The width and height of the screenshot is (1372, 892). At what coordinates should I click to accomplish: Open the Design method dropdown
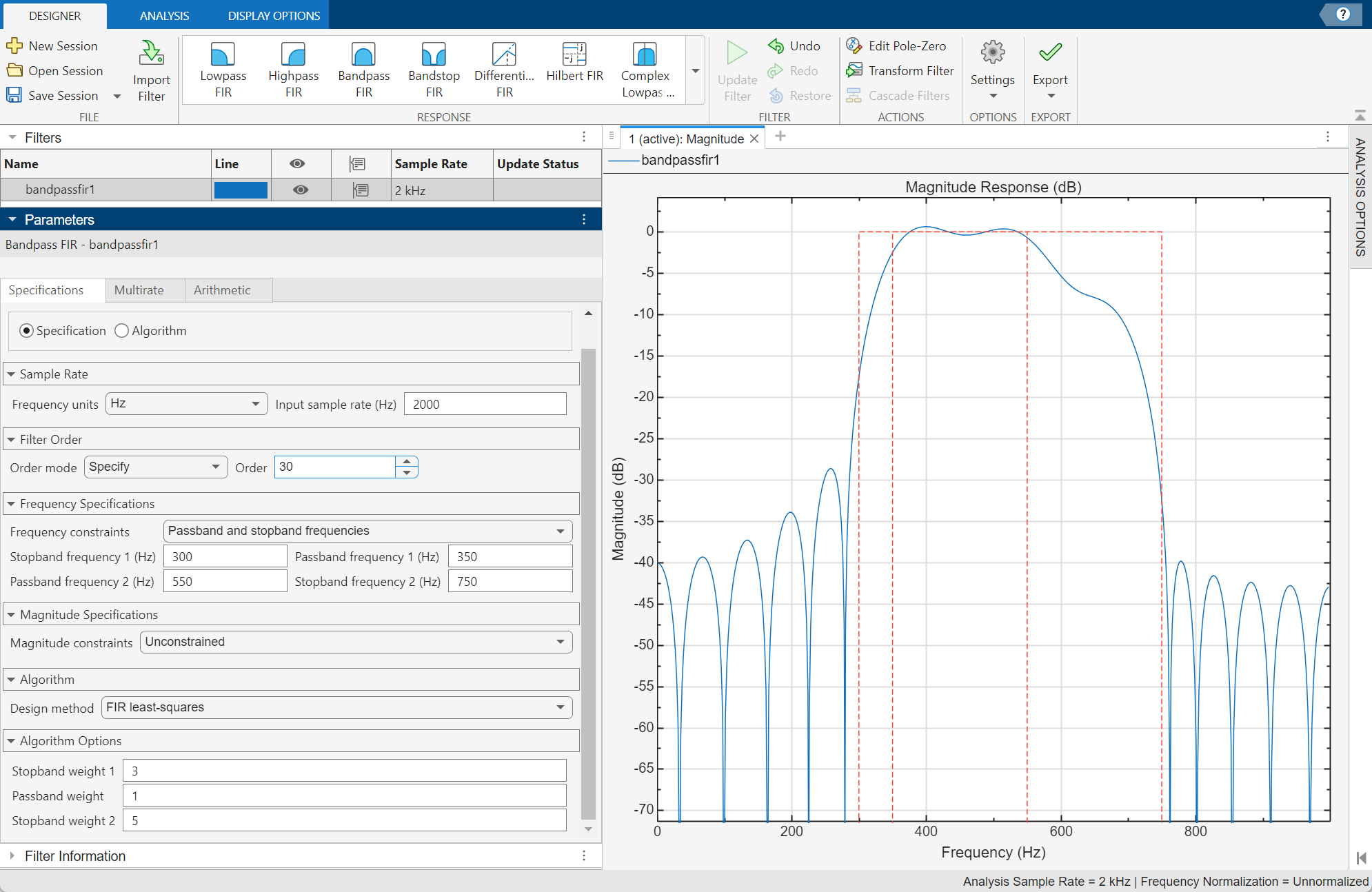pos(336,707)
